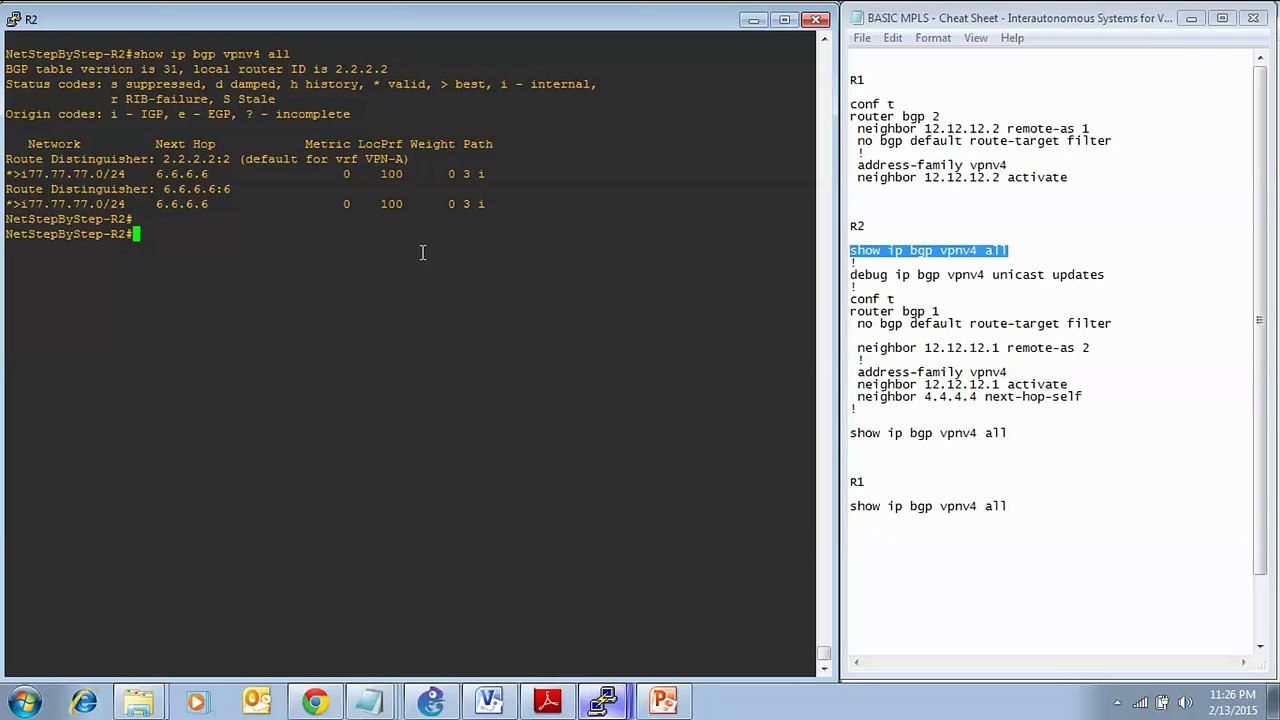
Task: Open the Notepad File menu
Action: (x=861, y=38)
